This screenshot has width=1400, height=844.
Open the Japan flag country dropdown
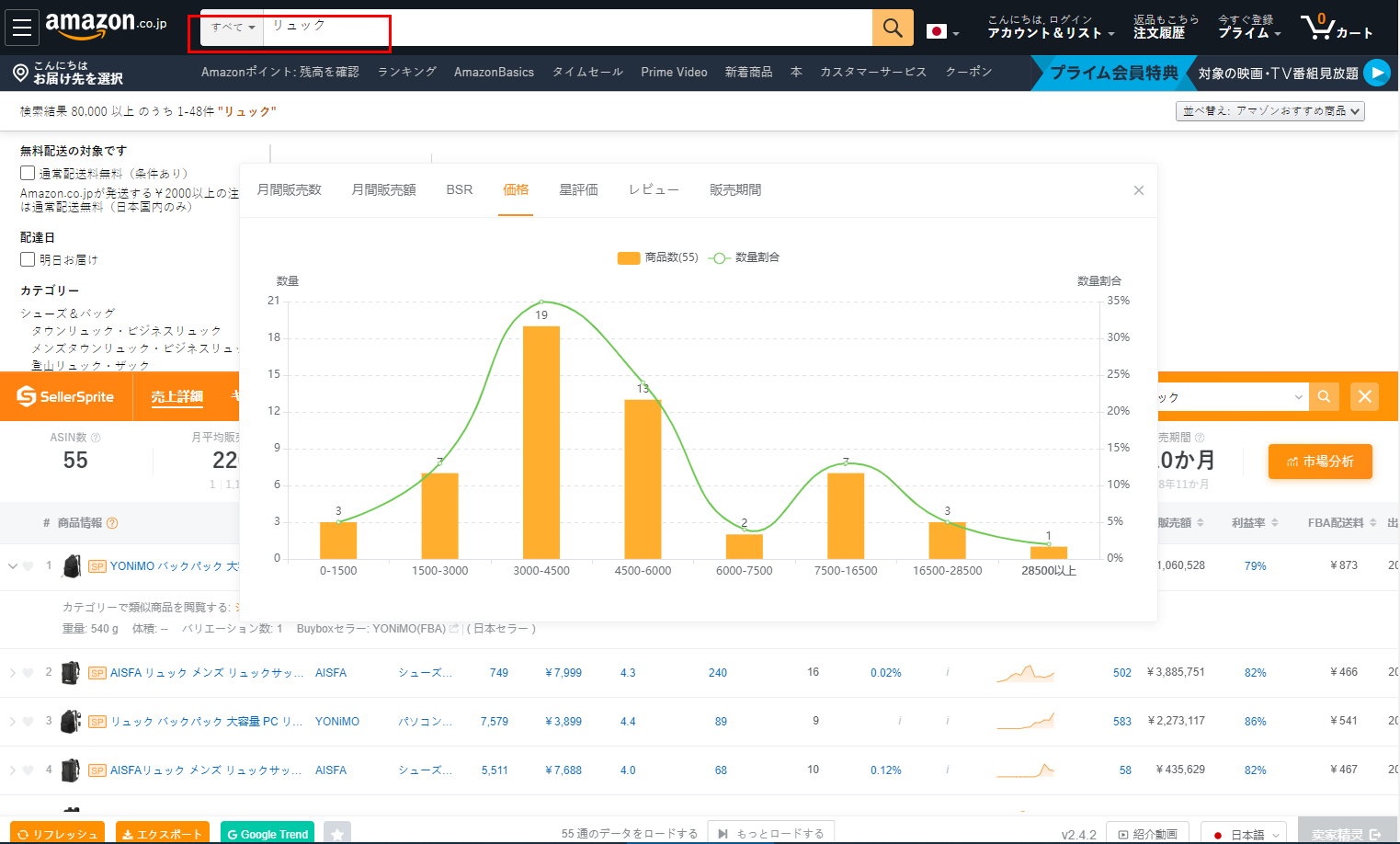click(943, 31)
